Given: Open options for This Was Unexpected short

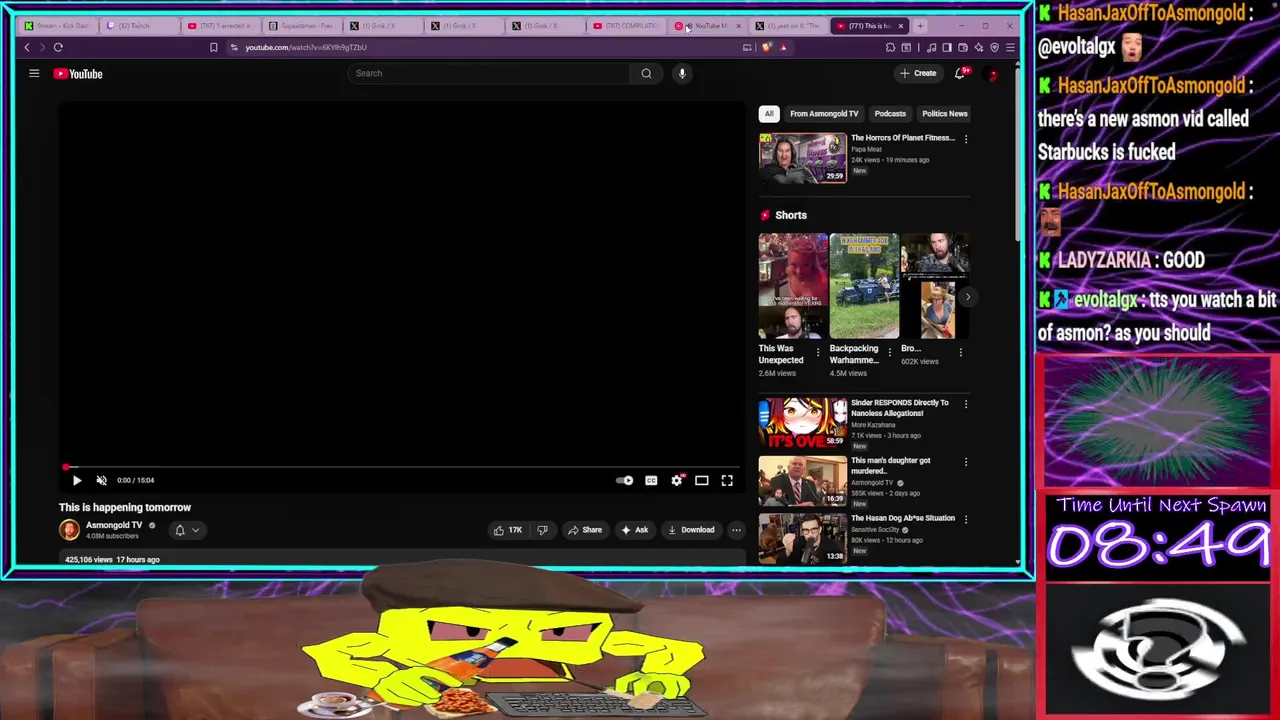Looking at the screenshot, I should coord(818,352).
